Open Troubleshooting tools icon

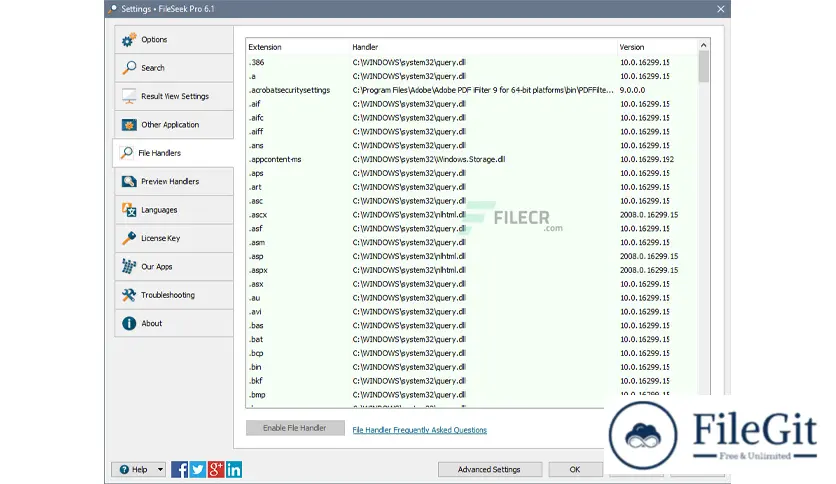click(x=128, y=295)
